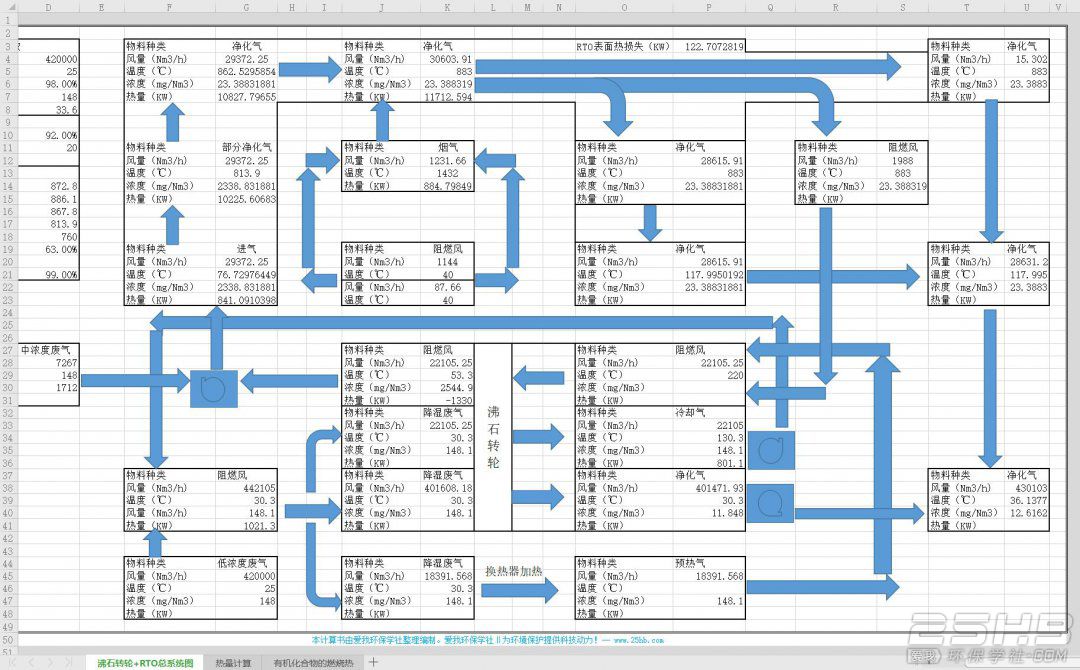Add a new sheet with plus button
This screenshot has width=1080, height=670.
pyautogui.click(x=373, y=662)
